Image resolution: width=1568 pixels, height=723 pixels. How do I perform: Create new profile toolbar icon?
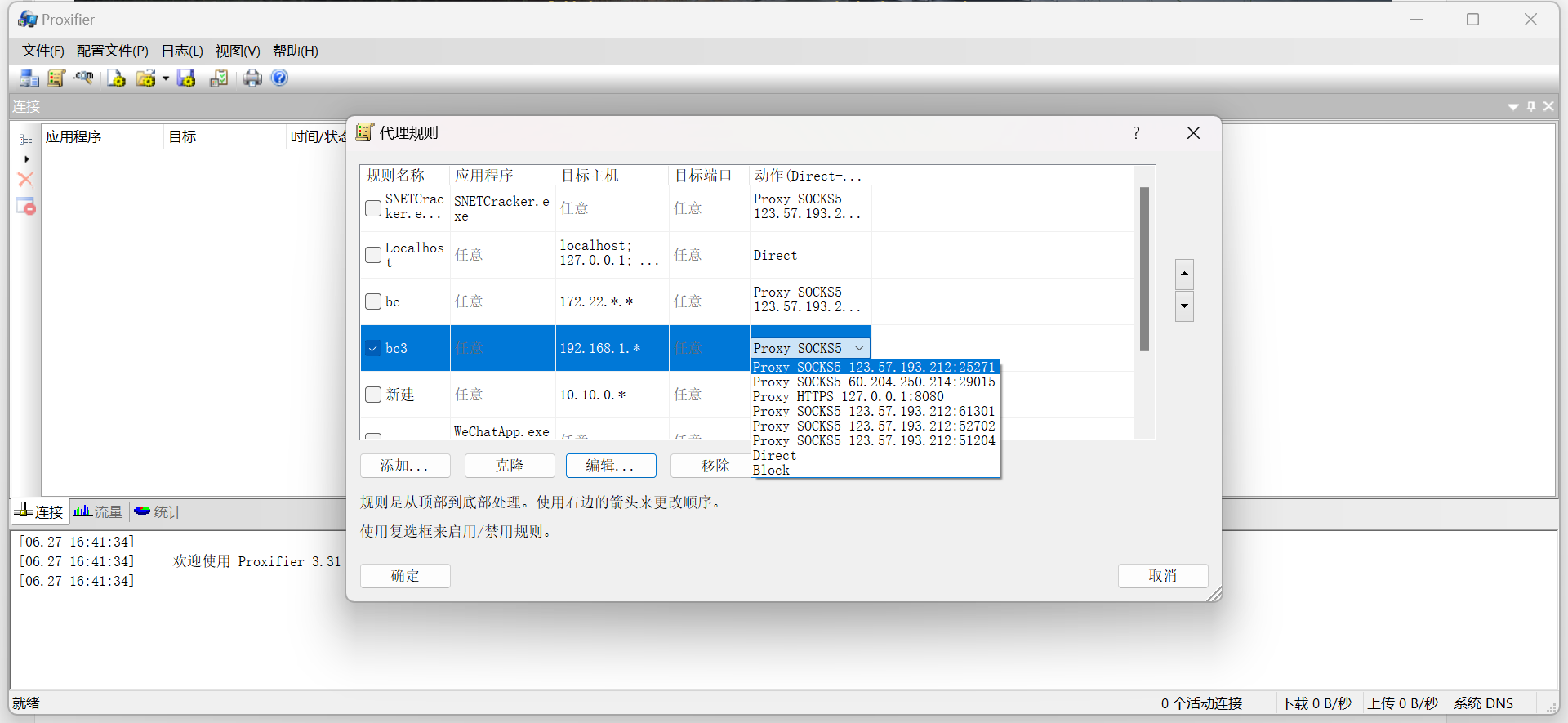point(116,78)
